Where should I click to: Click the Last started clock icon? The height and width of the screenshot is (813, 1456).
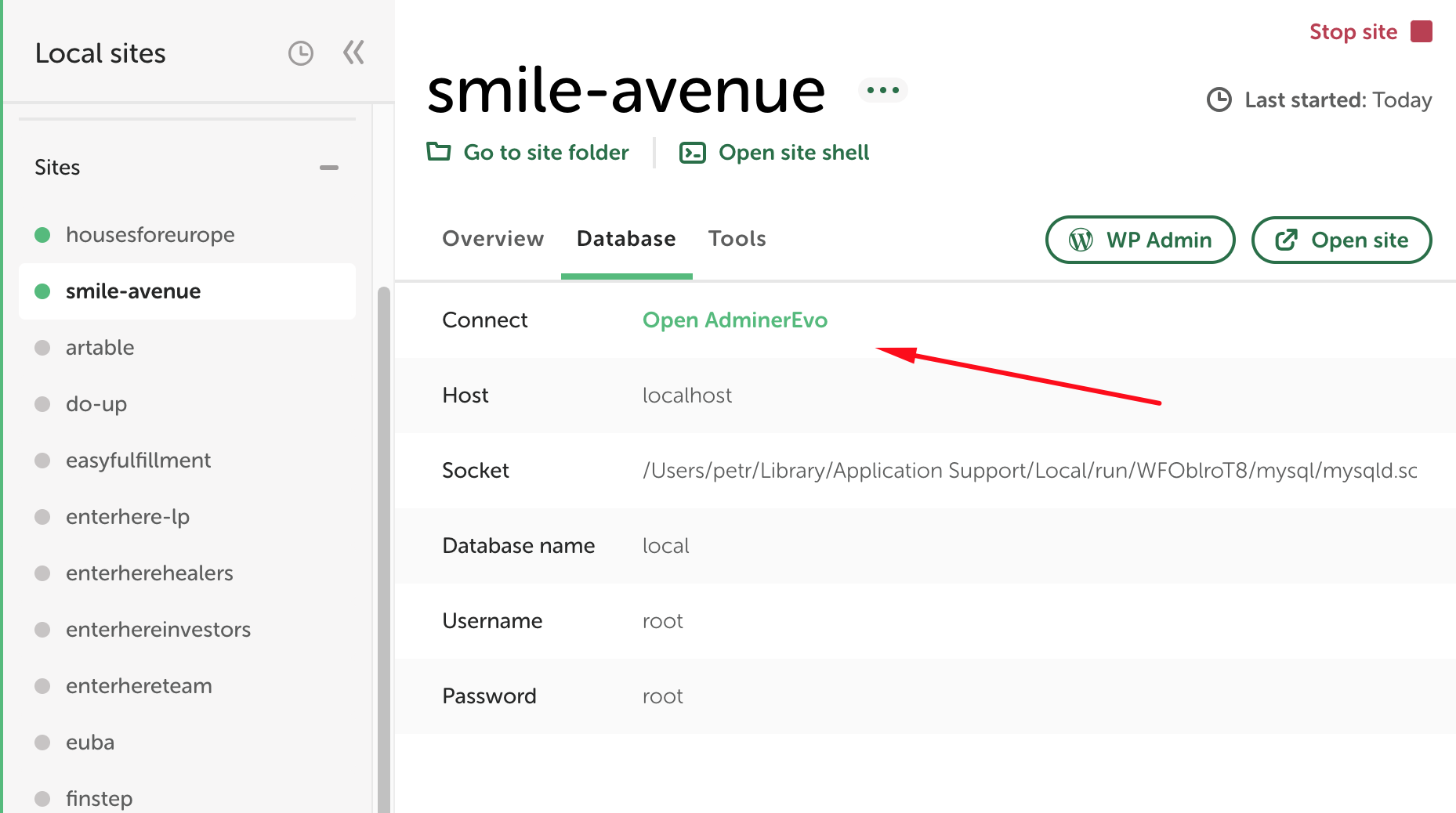tap(1219, 99)
